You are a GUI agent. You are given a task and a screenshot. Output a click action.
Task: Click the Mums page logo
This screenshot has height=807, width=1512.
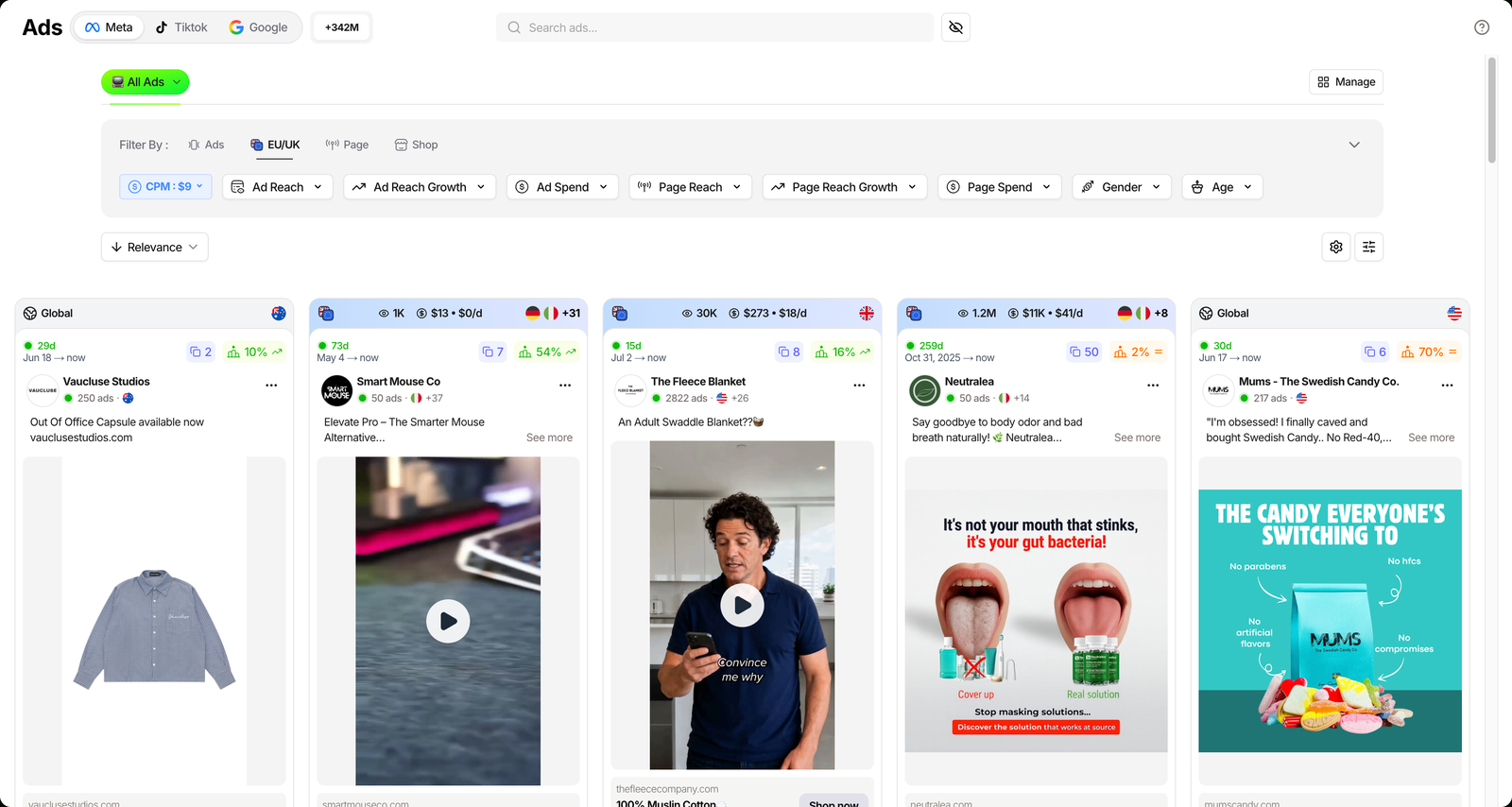tap(1218, 390)
